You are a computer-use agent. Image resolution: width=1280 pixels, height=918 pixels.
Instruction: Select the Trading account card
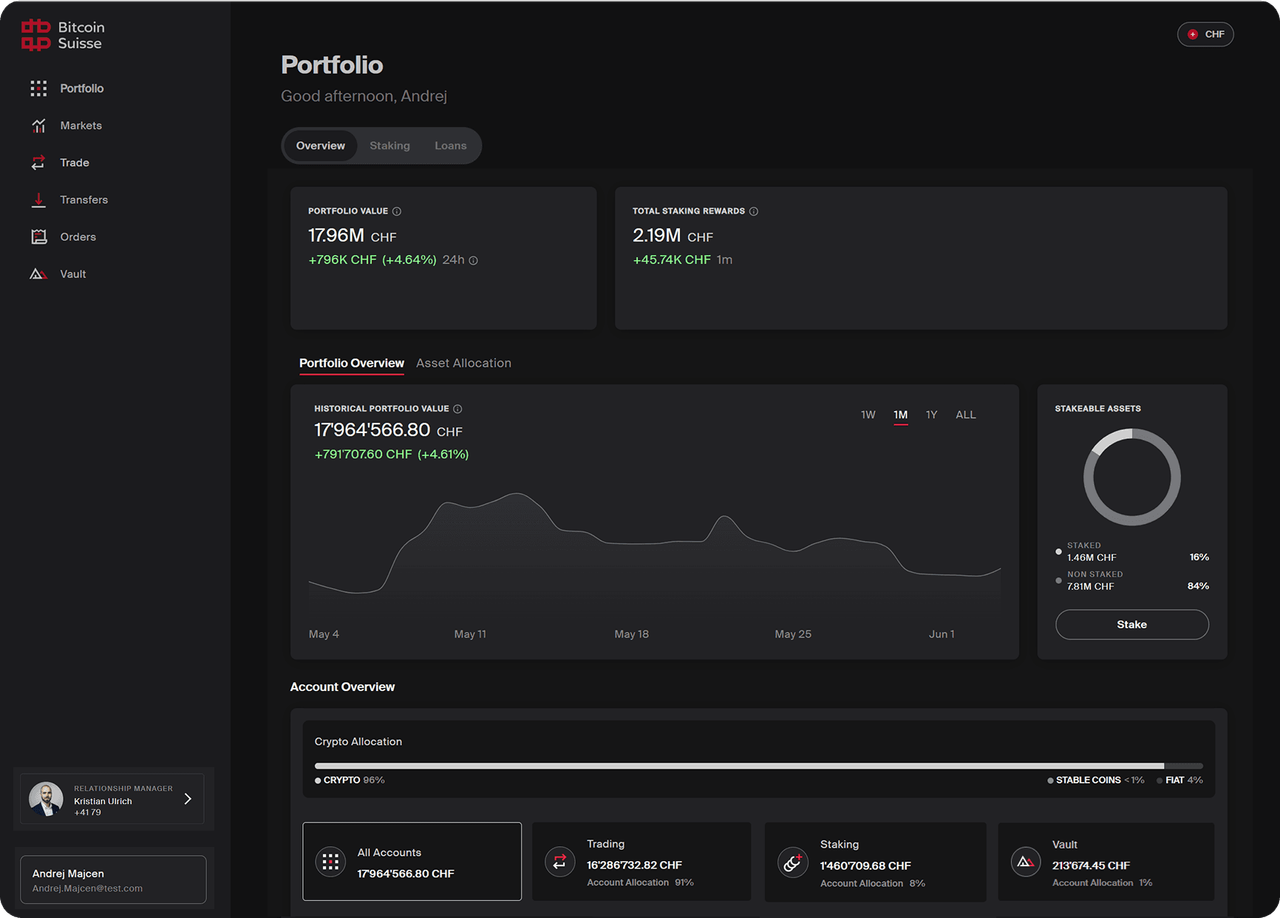641,862
